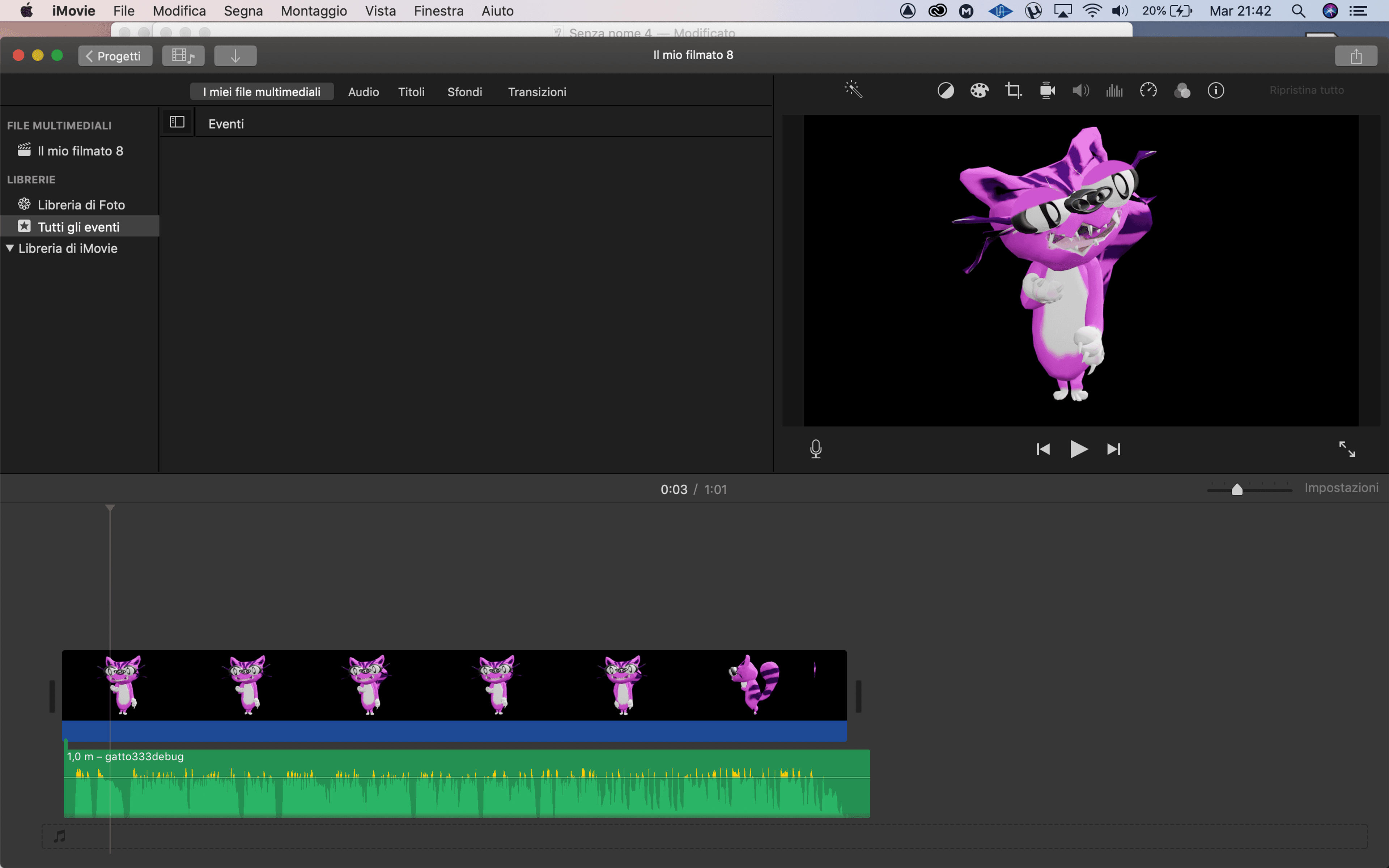Open the color balance tool

click(945, 91)
